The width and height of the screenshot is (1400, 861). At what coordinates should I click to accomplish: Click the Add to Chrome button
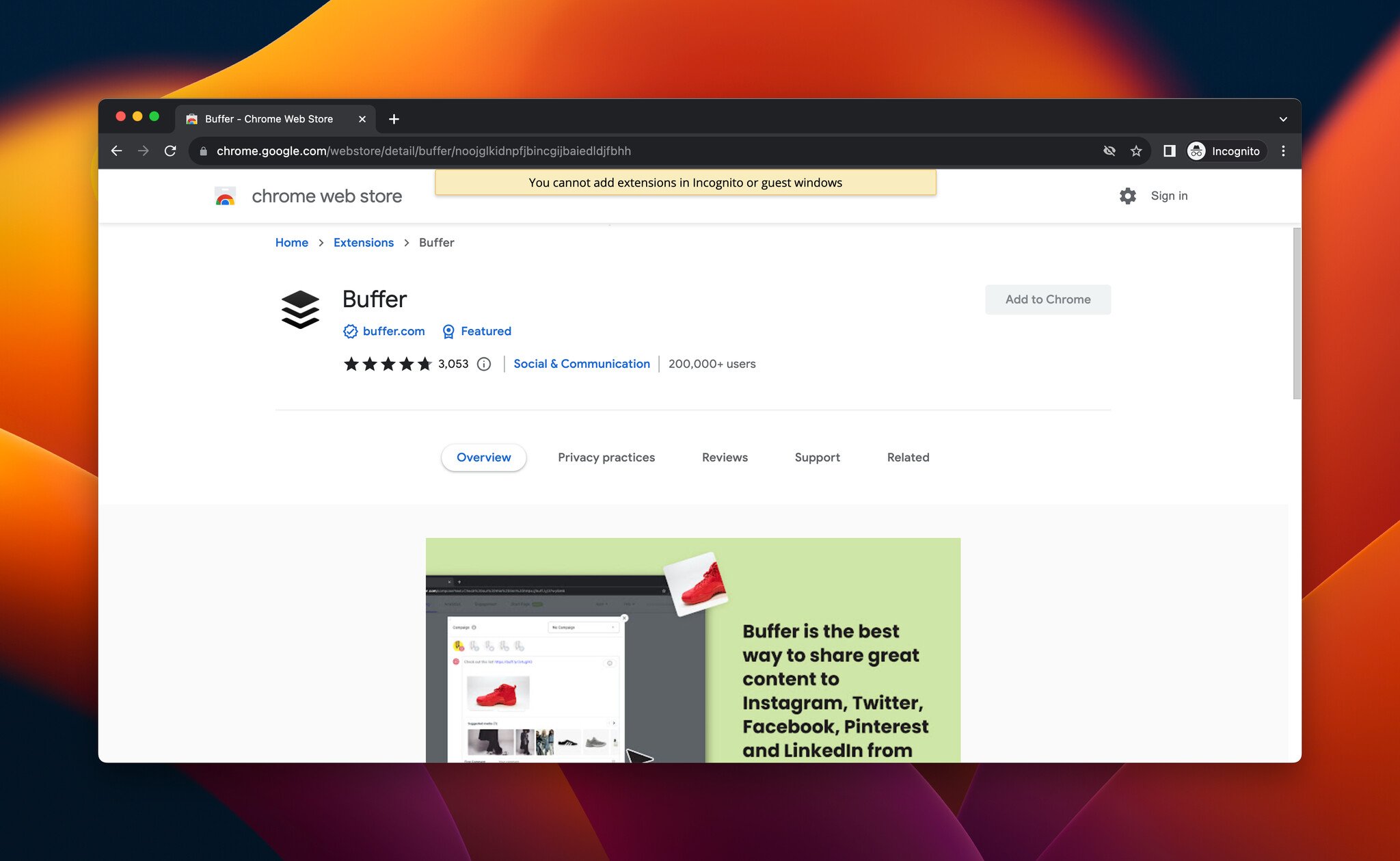pos(1048,299)
